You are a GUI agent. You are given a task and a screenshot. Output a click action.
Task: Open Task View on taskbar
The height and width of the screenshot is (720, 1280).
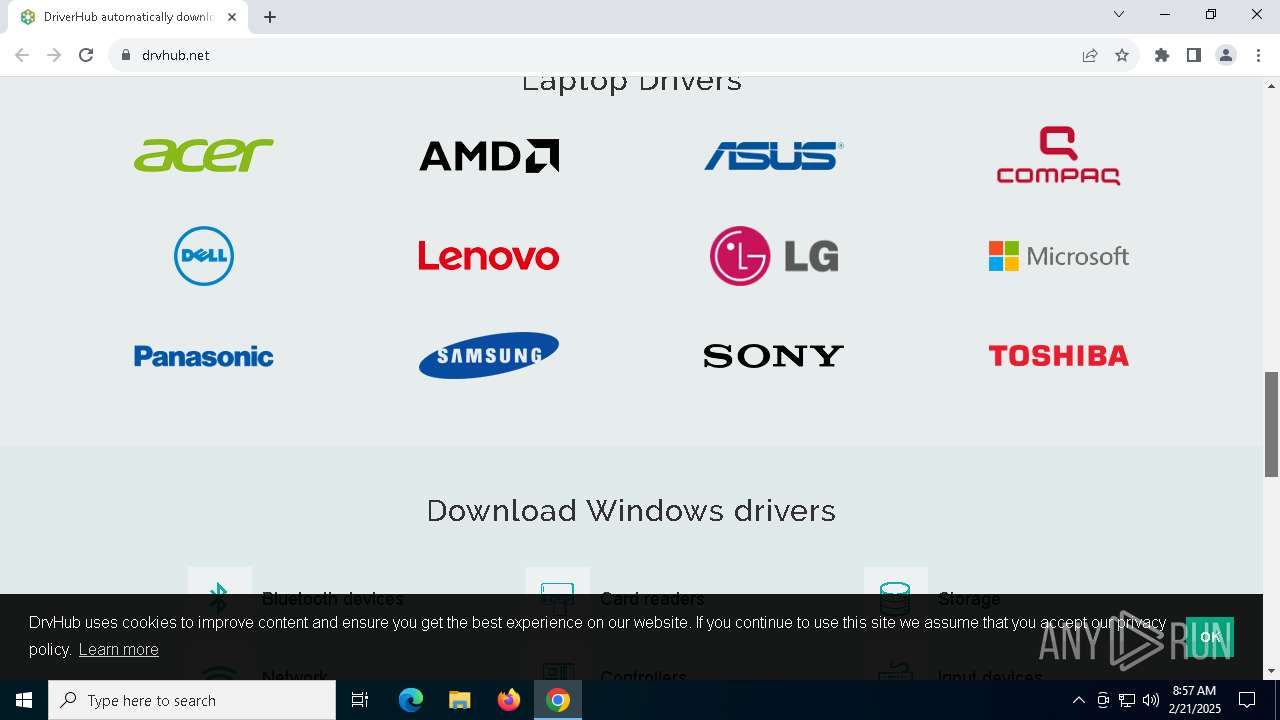(360, 700)
